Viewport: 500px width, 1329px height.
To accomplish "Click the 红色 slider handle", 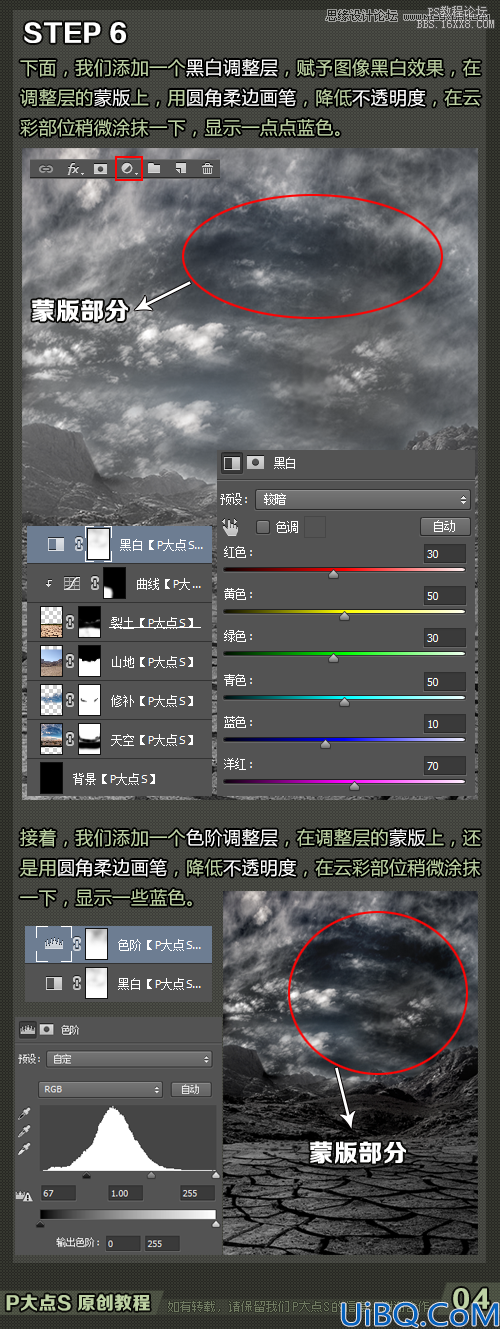I will click(x=334, y=574).
